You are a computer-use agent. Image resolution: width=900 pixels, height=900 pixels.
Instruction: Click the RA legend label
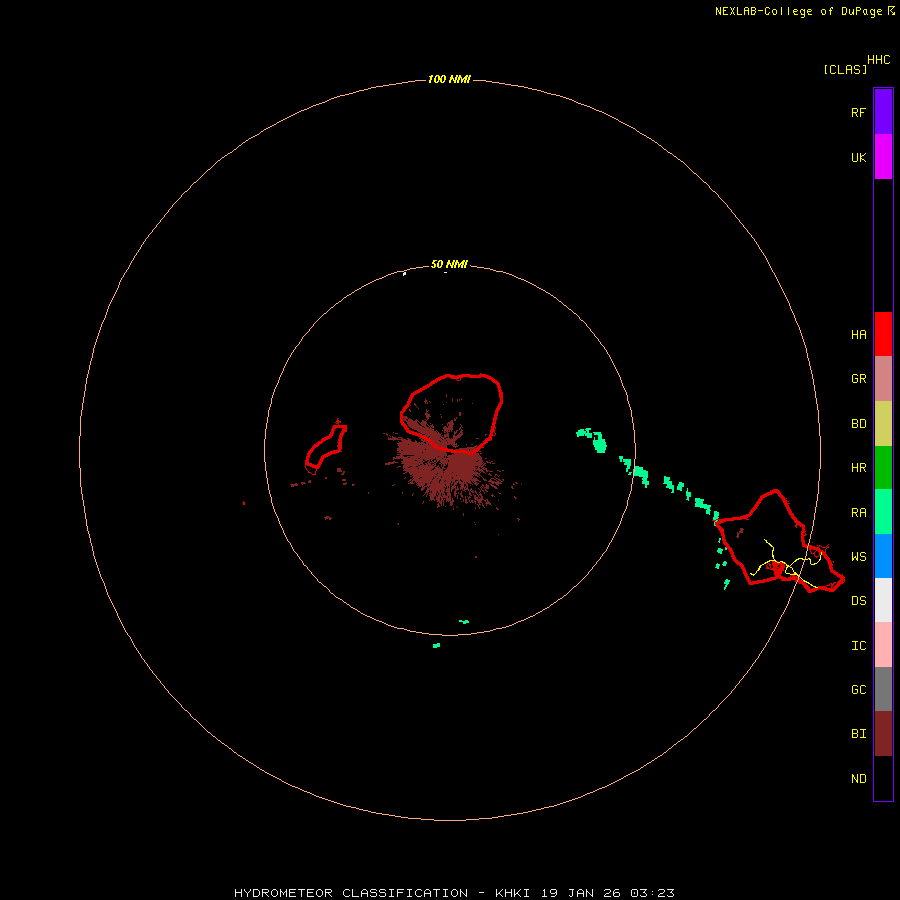coord(858,513)
